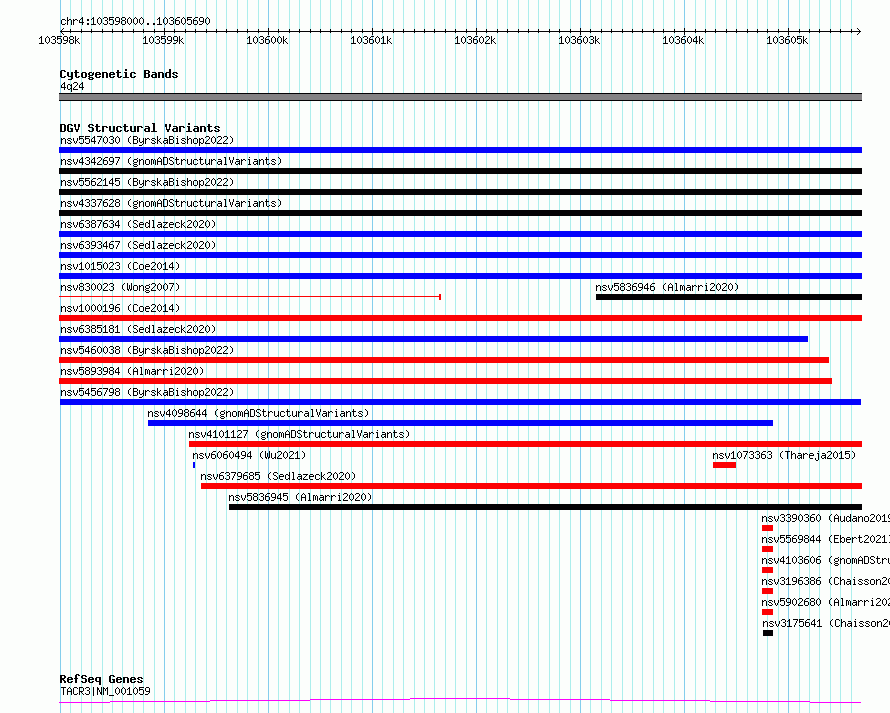Click the 103598k ruler tick label
Screen dimensions: 890x713
[x=59, y=40]
